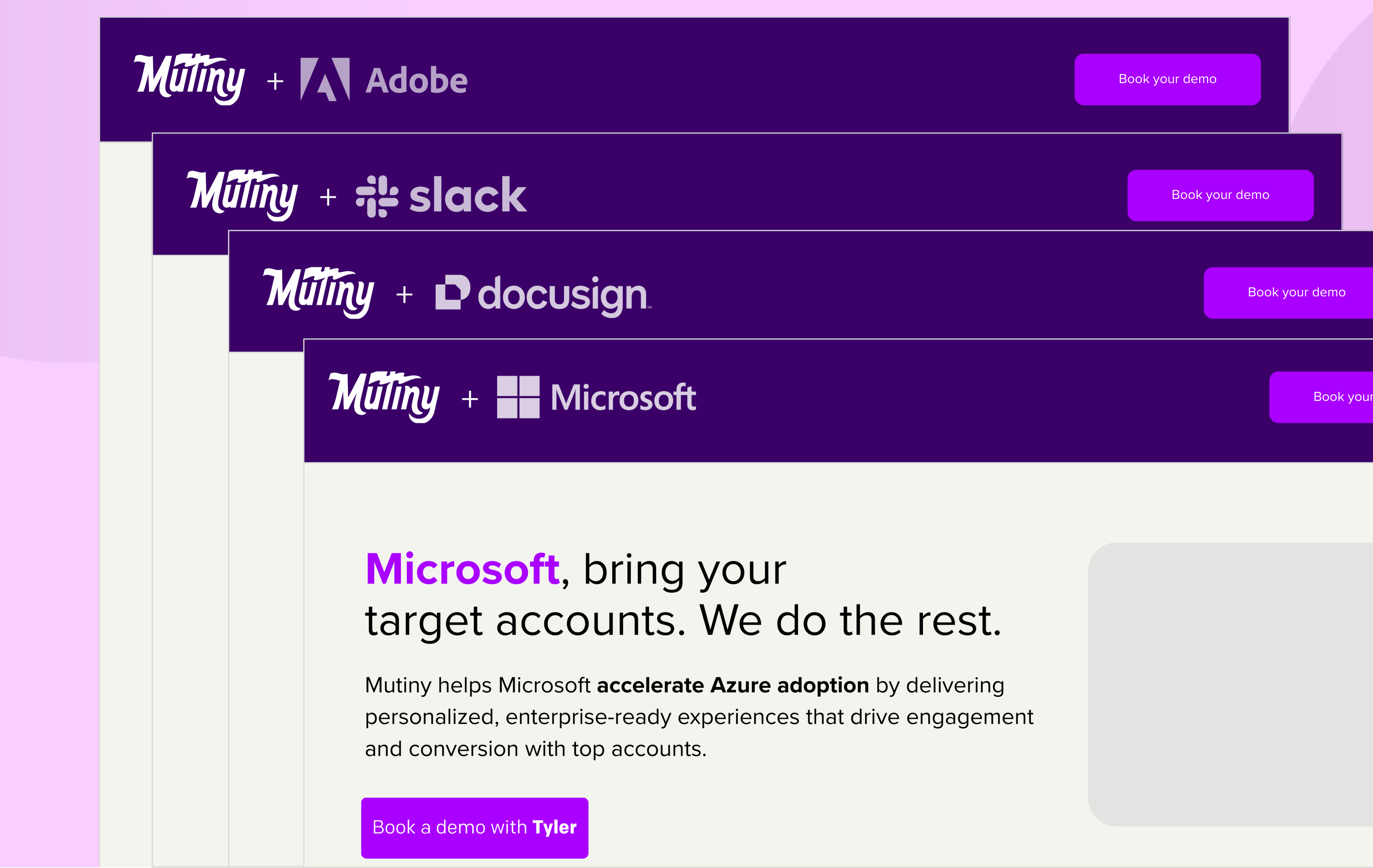Image resolution: width=1373 pixels, height=868 pixels.
Task: Click the docusign wordmark text
Action: [x=562, y=294]
